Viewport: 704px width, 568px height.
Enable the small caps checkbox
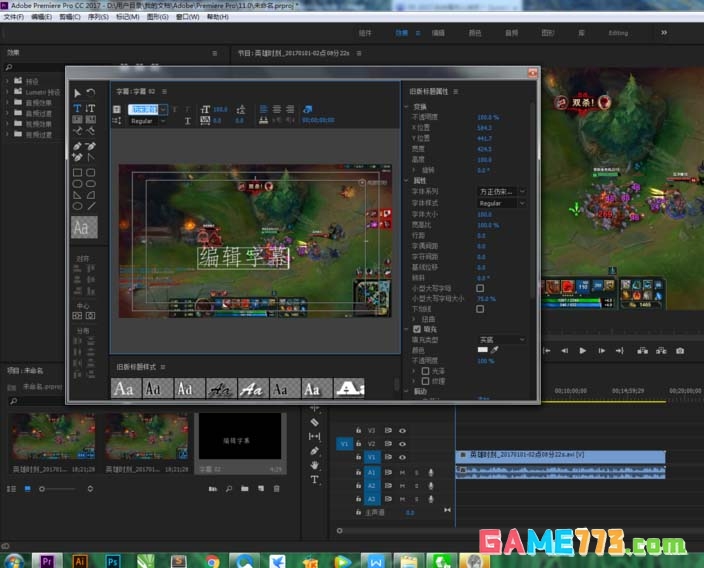(480, 288)
